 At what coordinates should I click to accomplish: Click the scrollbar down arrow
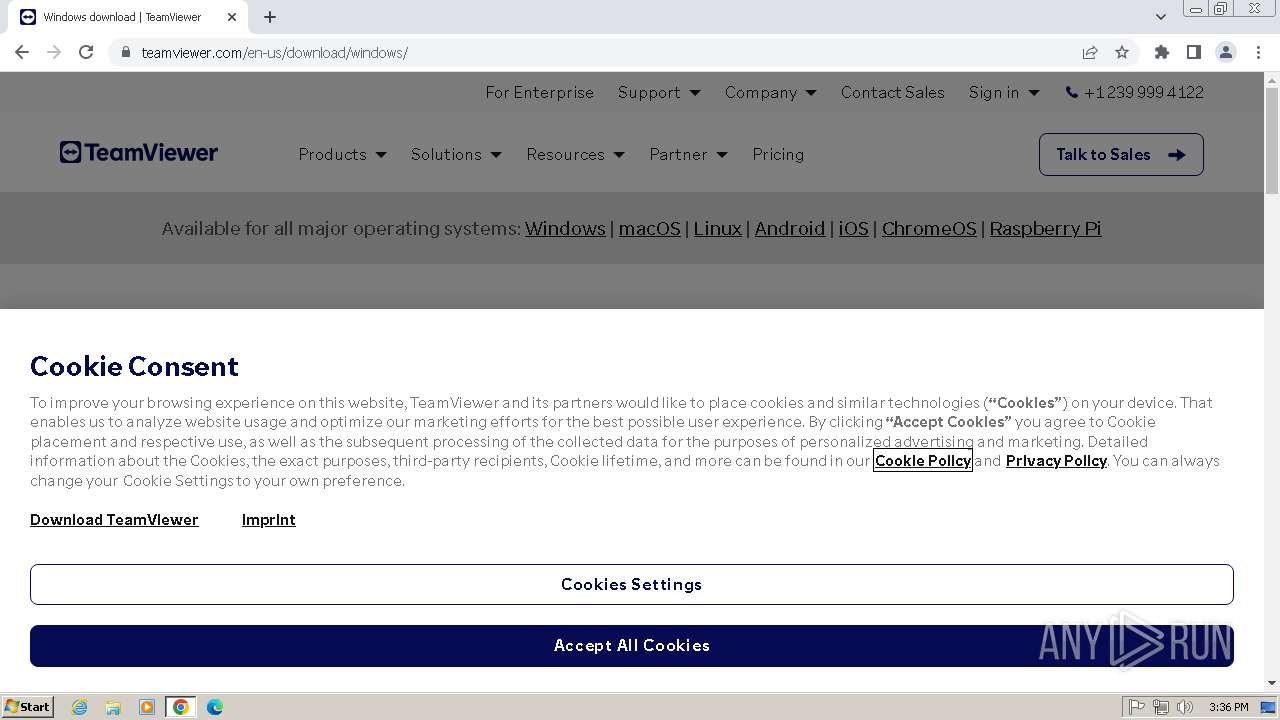1272,683
